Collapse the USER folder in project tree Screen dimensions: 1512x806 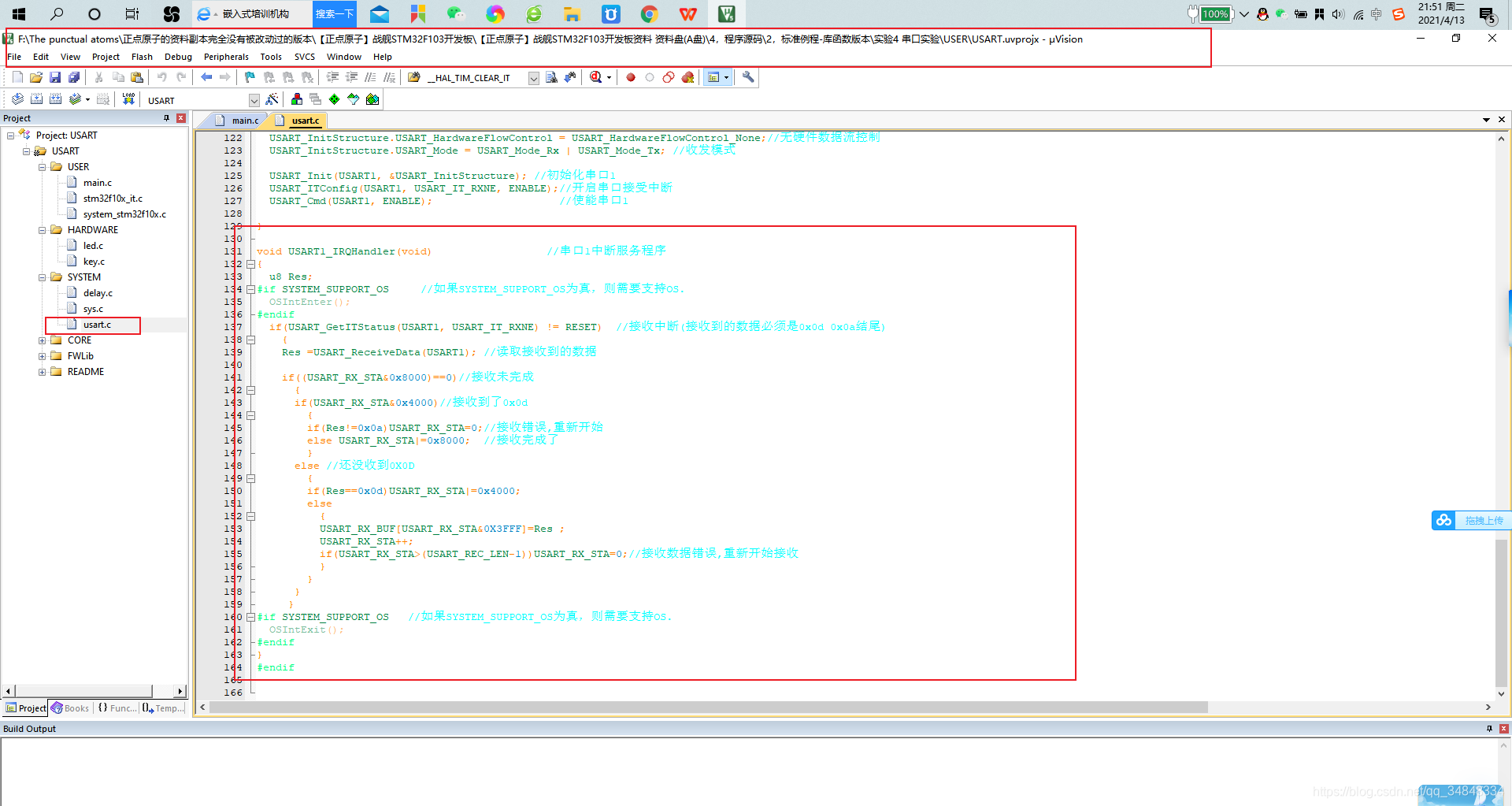point(42,167)
